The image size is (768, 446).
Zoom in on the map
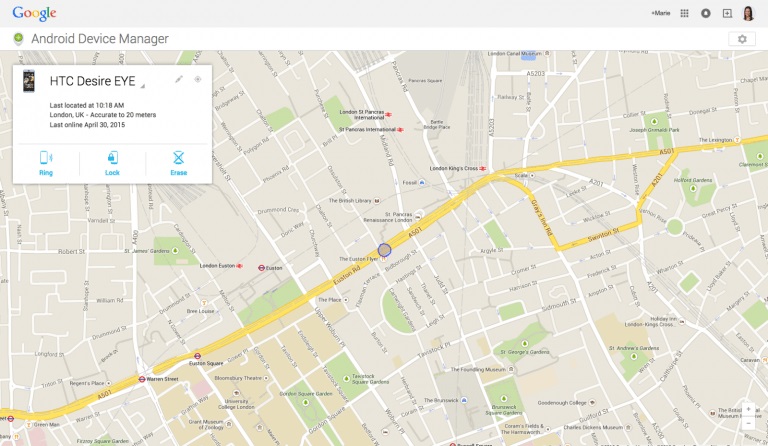click(x=748, y=410)
